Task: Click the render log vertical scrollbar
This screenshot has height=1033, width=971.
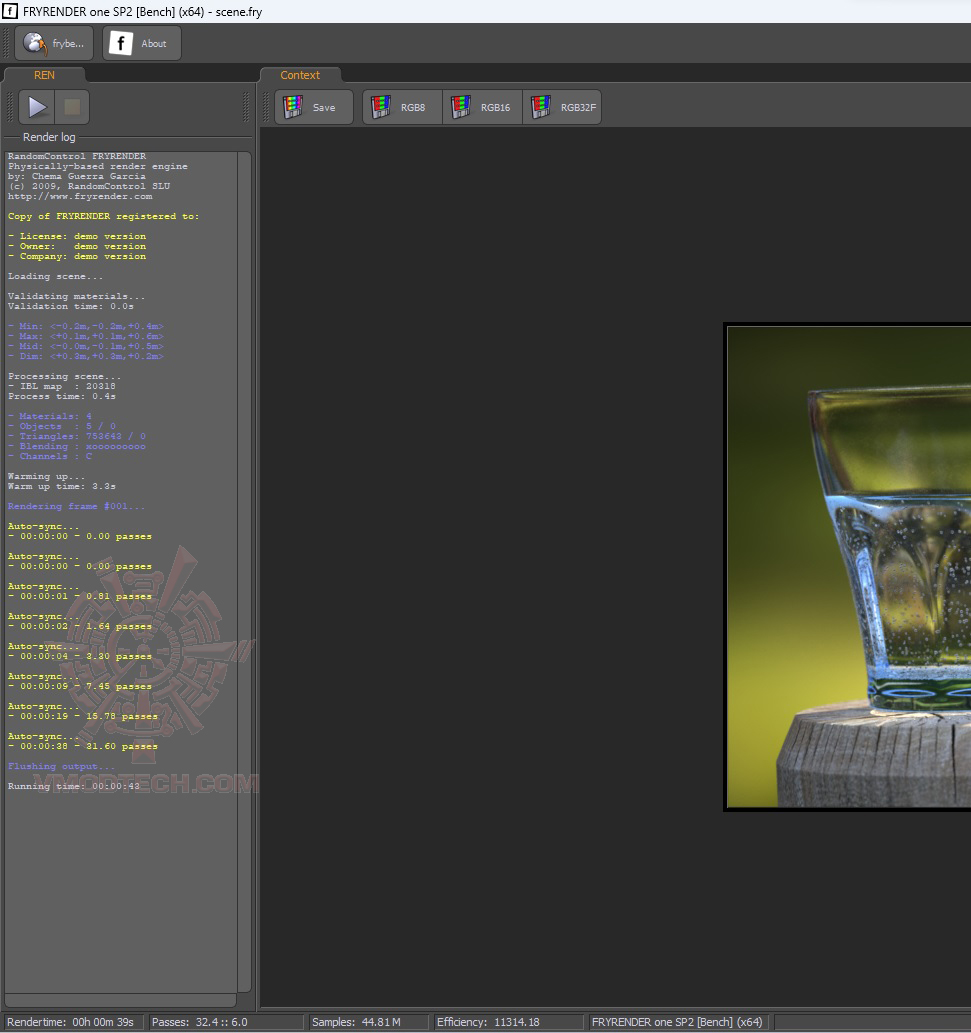Action: [x=244, y=571]
